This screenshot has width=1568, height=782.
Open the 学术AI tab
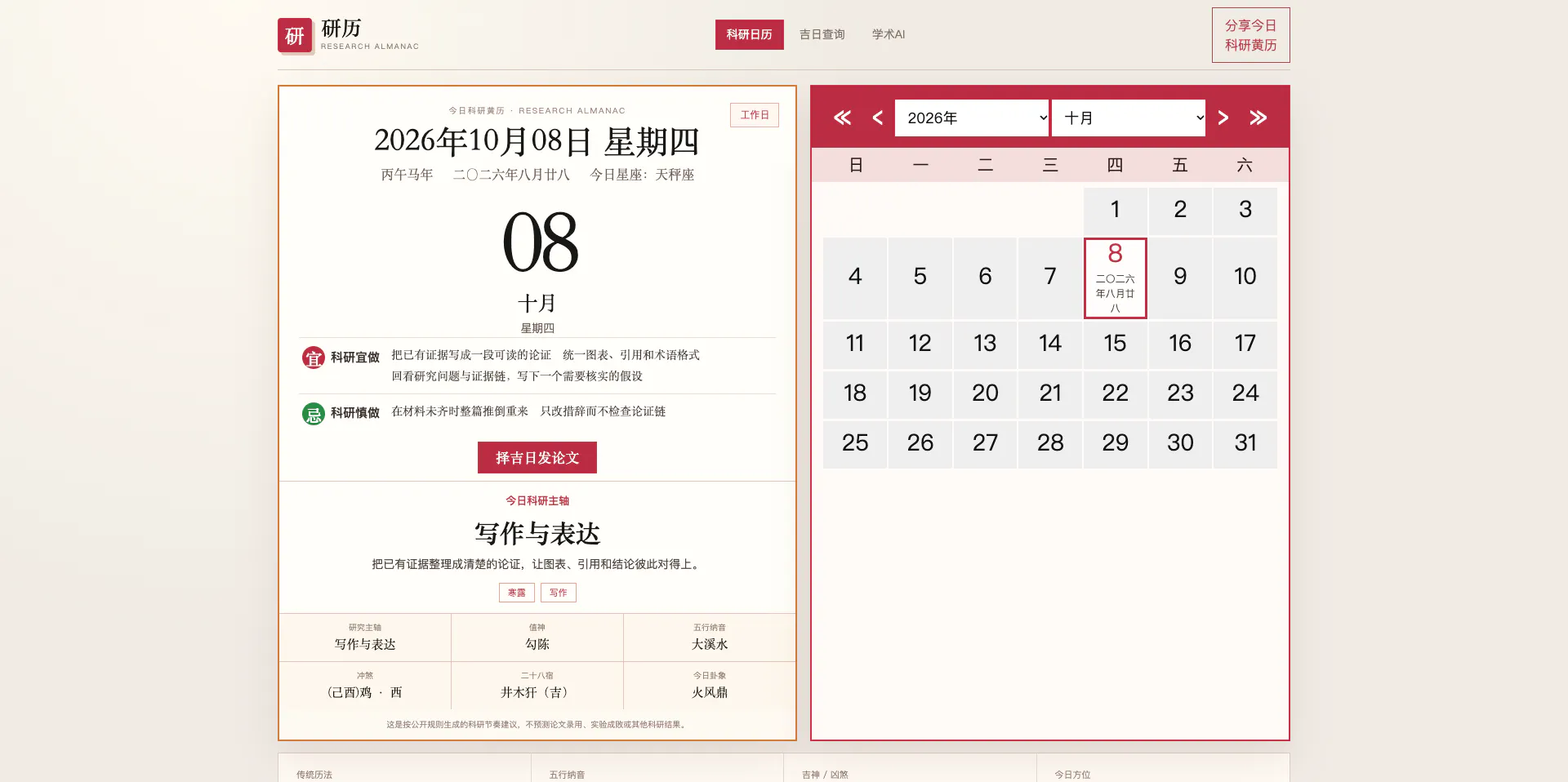click(889, 34)
